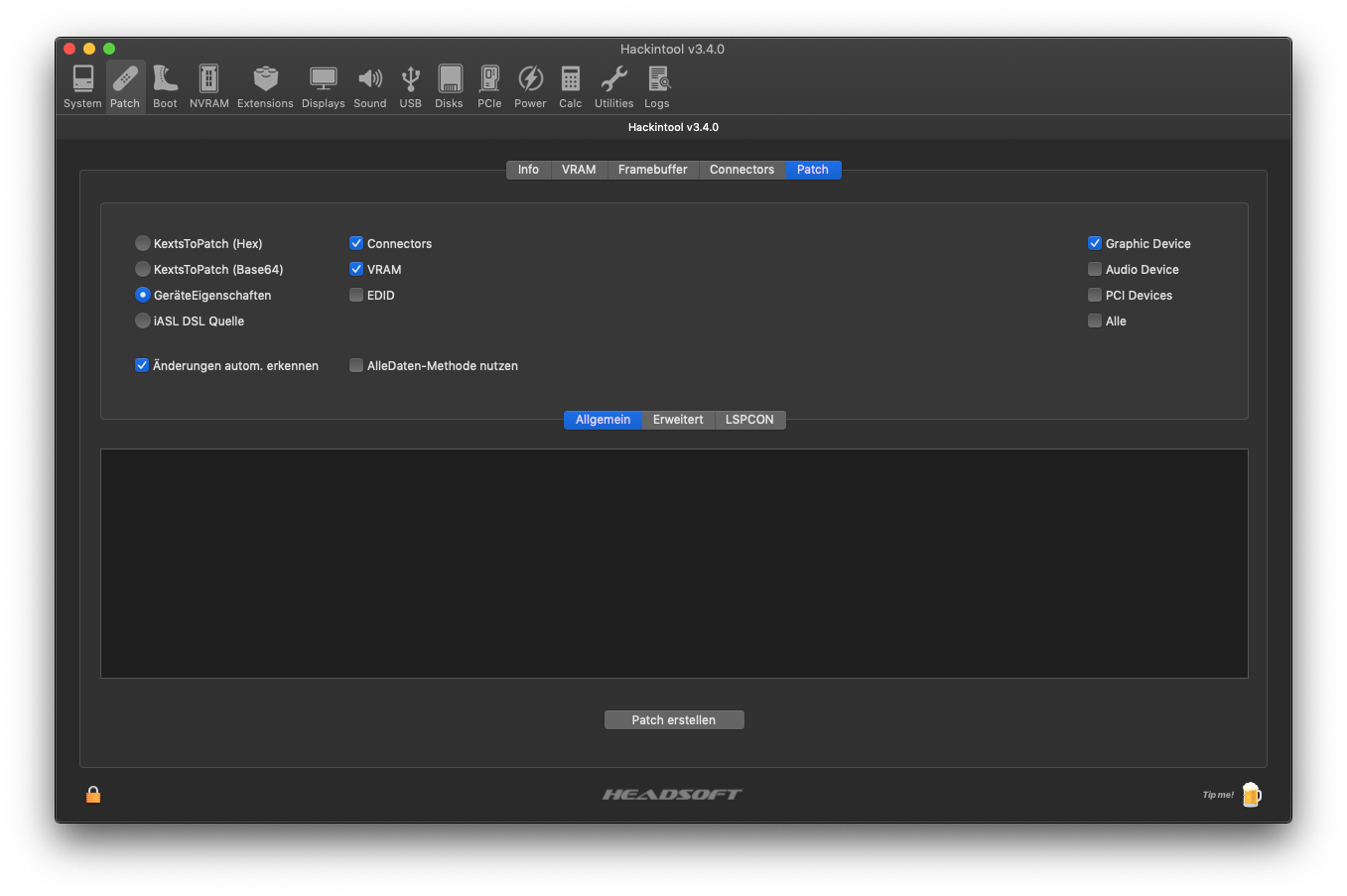
Task: Click the Patch erstellen button
Action: tap(674, 720)
